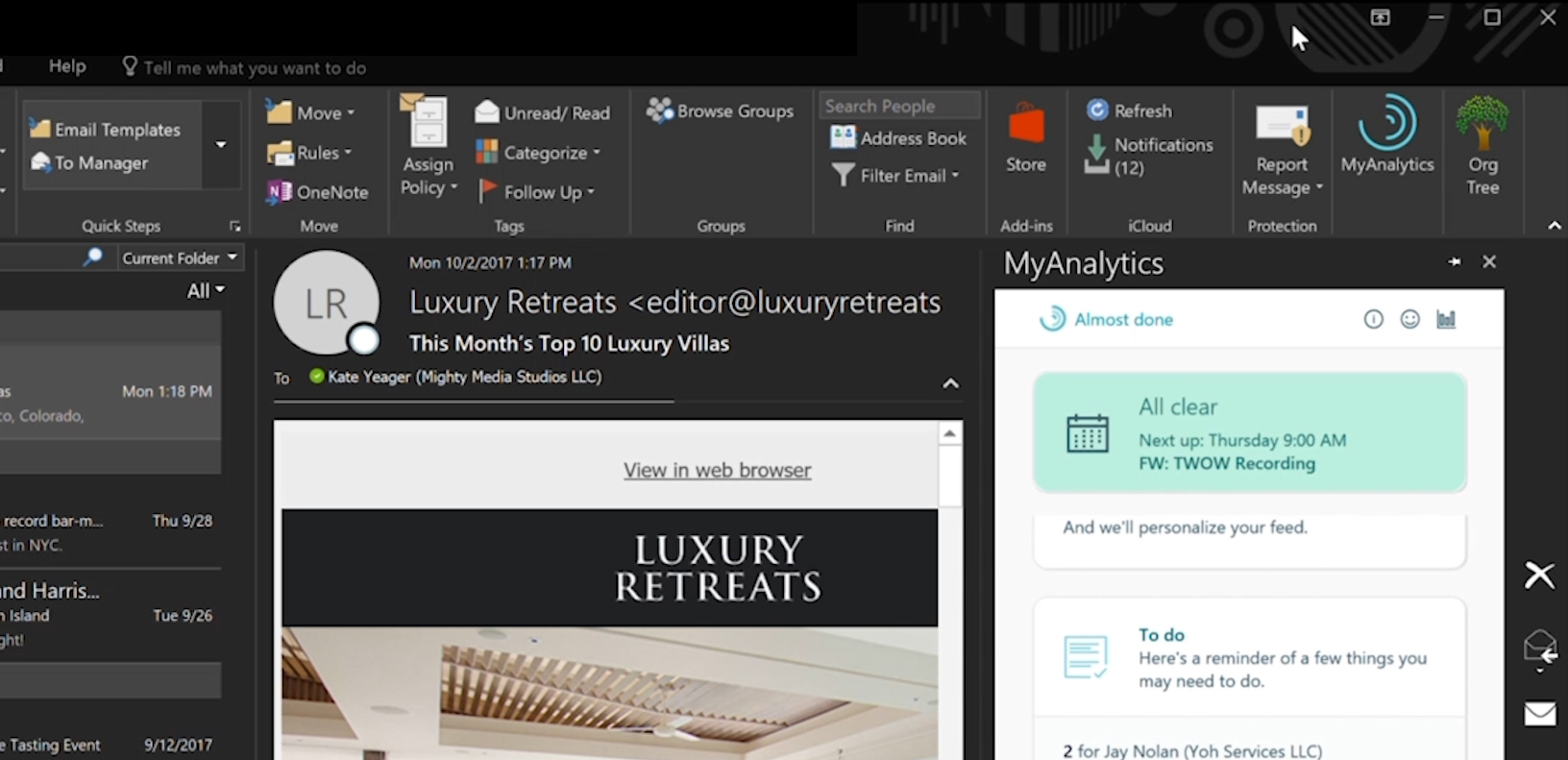Send message to OneNote
The image size is (1568, 760).
coord(318,192)
